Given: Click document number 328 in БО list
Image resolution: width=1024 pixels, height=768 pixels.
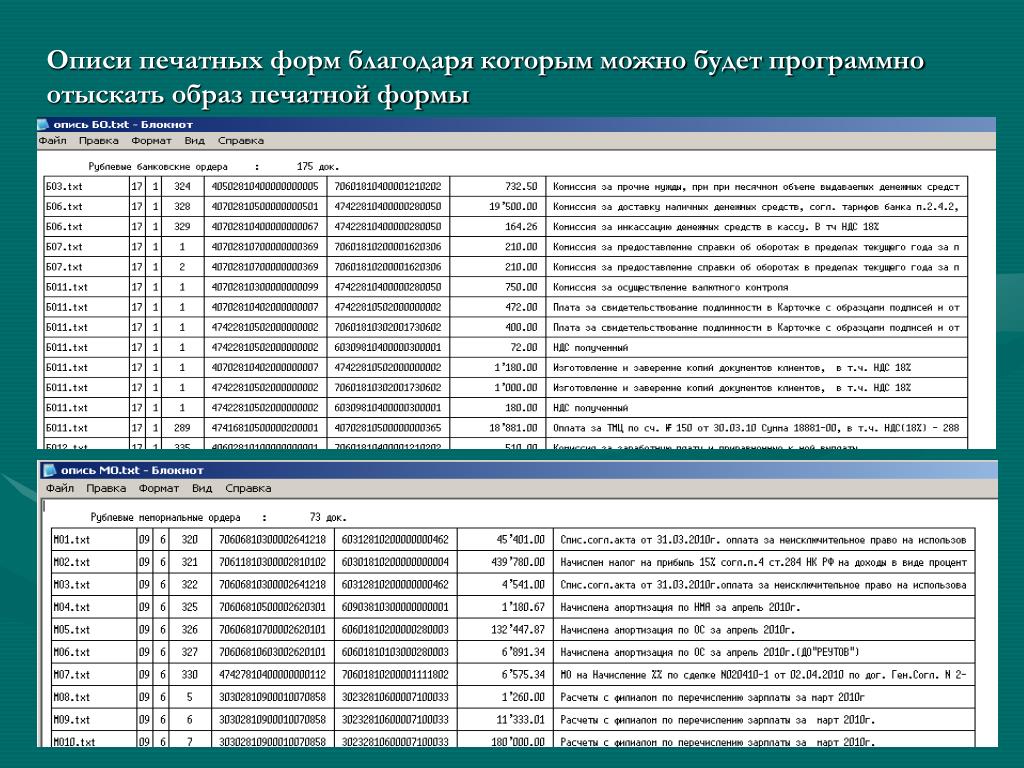Looking at the screenshot, I should click(182, 206).
